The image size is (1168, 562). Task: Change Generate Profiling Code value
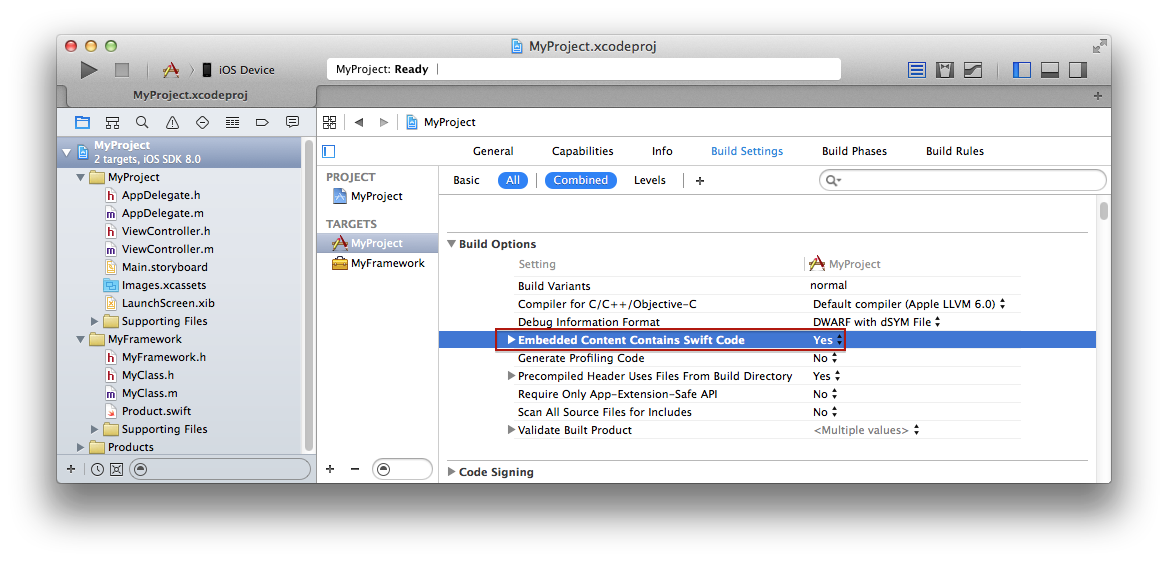coord(825,358)
